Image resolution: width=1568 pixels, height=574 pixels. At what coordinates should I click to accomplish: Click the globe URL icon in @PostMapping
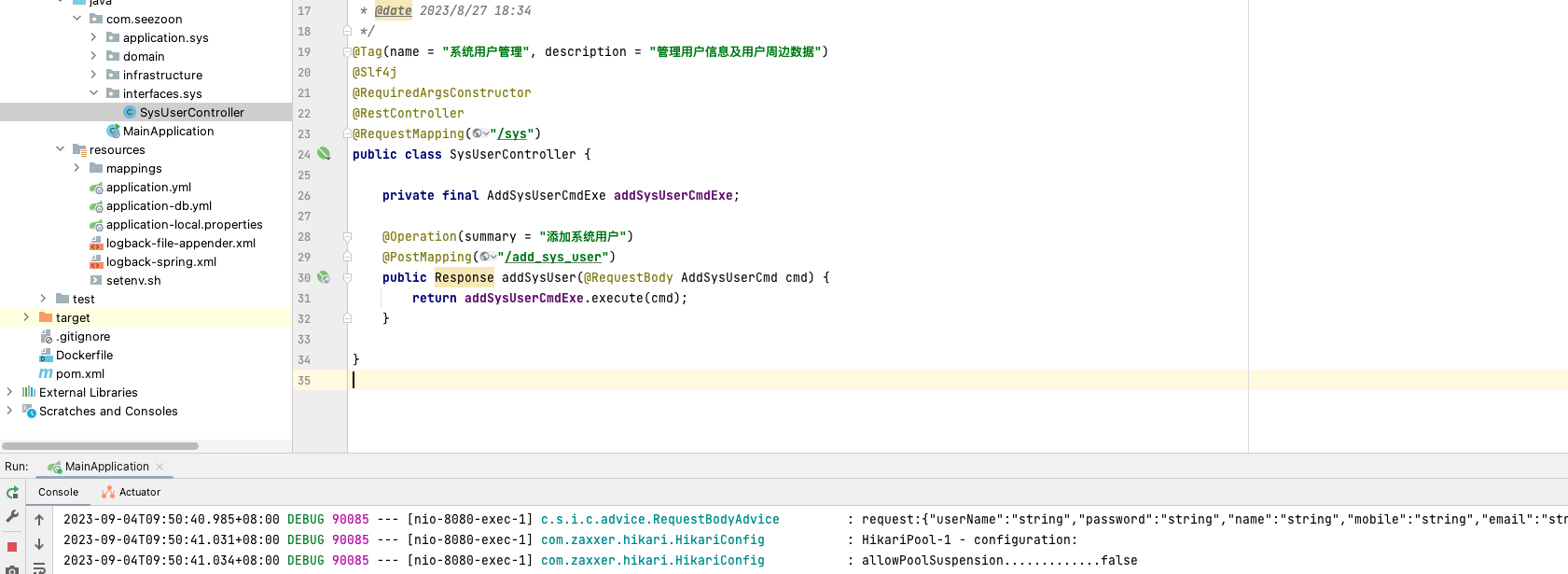[x=487, y=257]
